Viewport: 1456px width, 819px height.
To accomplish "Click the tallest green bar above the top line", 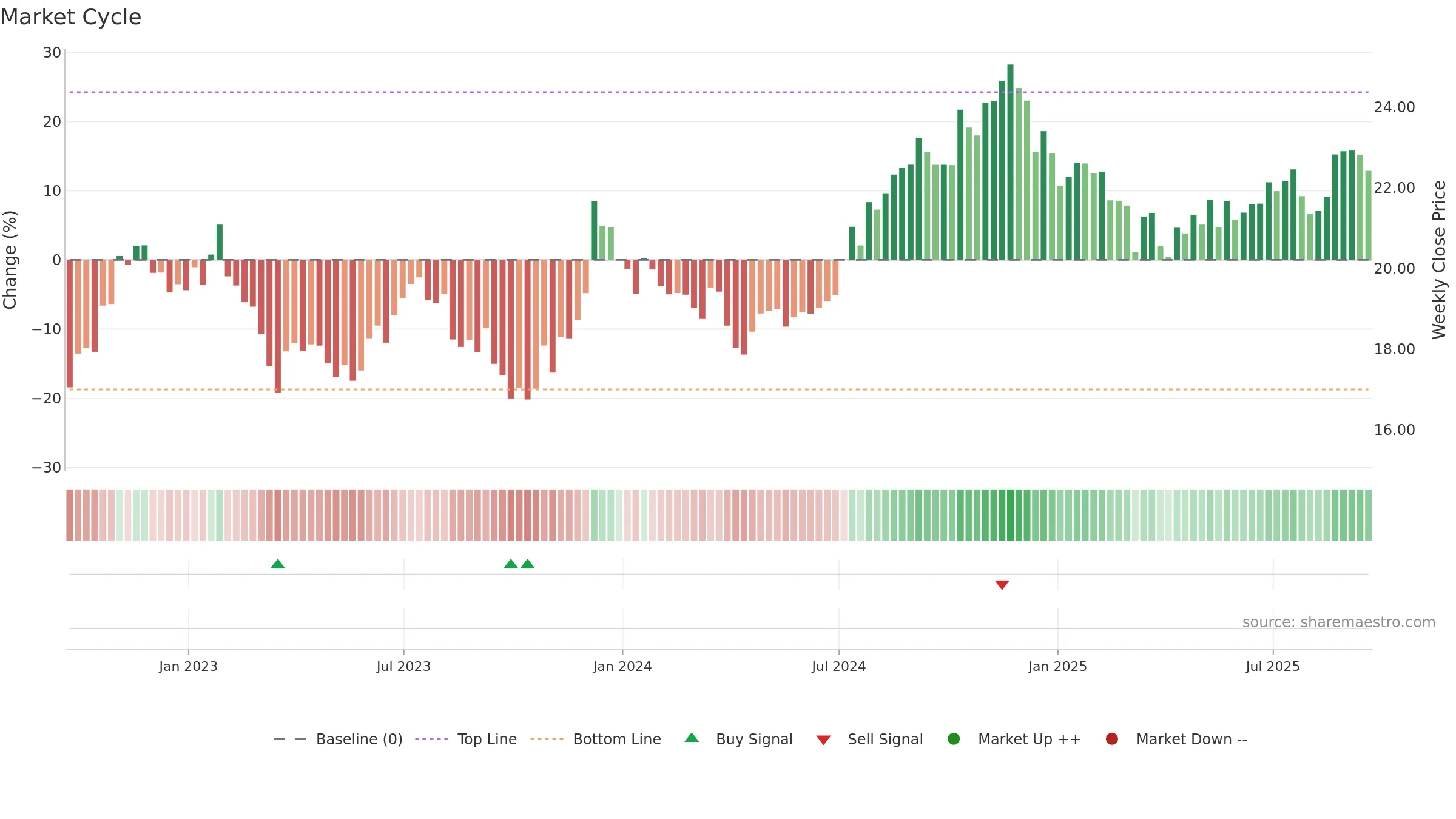I will click(x=1010, y=162).
